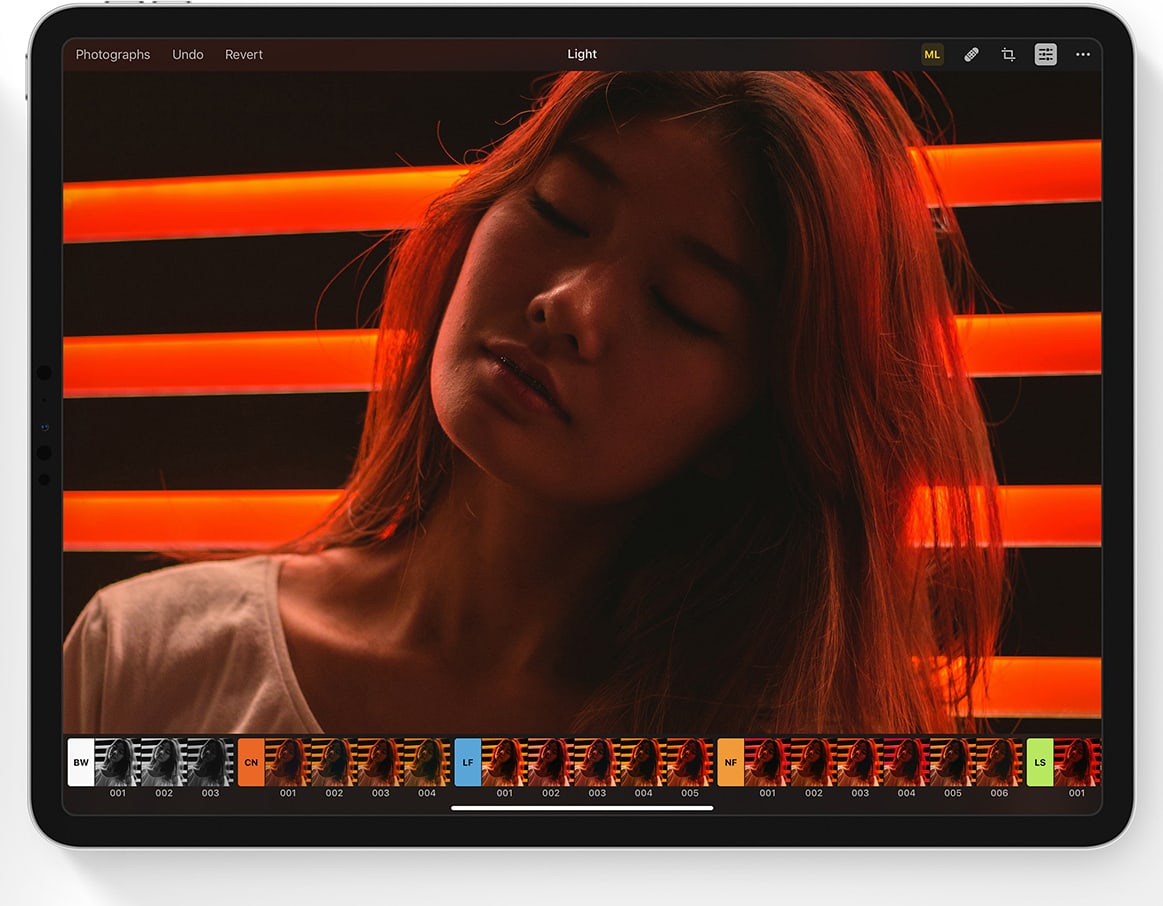Viewport: 1163px width, 906px height.
Task: Select the green LS preset group label
Action: click(x=1040, y=762)
